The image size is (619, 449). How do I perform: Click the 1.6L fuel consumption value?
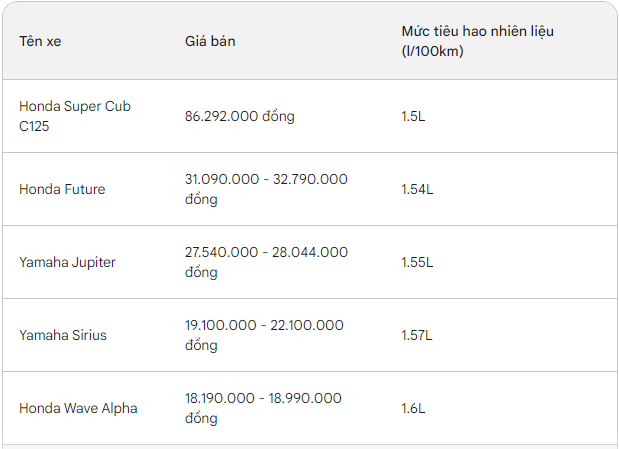coord(413,408)
